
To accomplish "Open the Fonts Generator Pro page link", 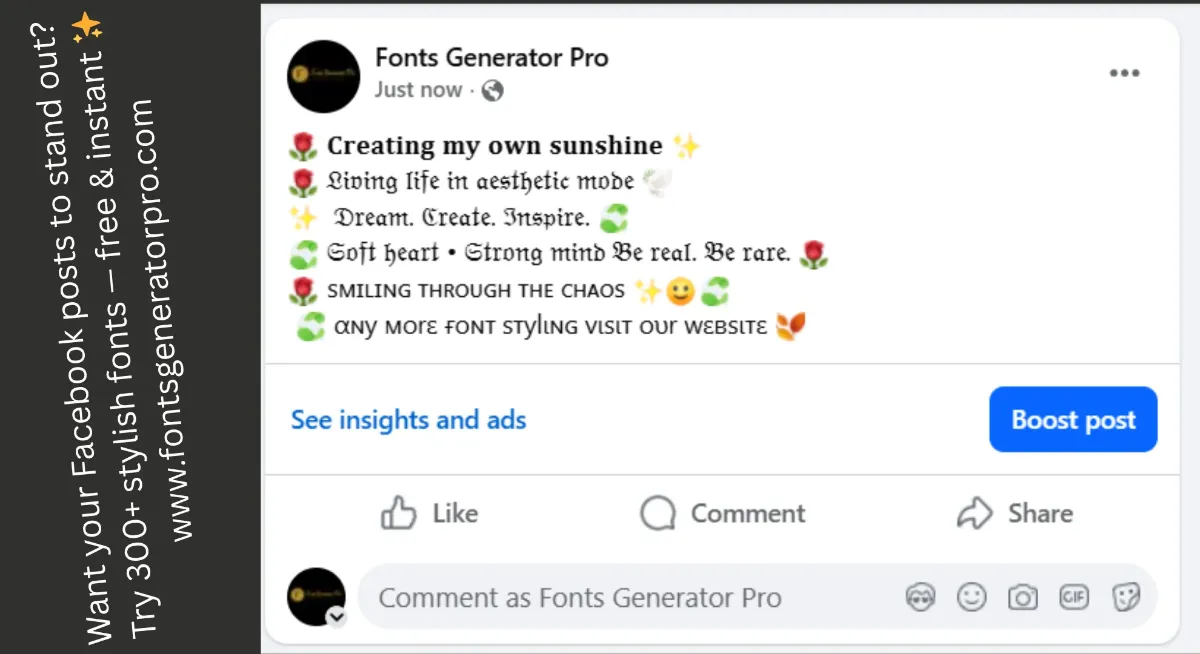I will pyautogui.click(x=493, y=57).
